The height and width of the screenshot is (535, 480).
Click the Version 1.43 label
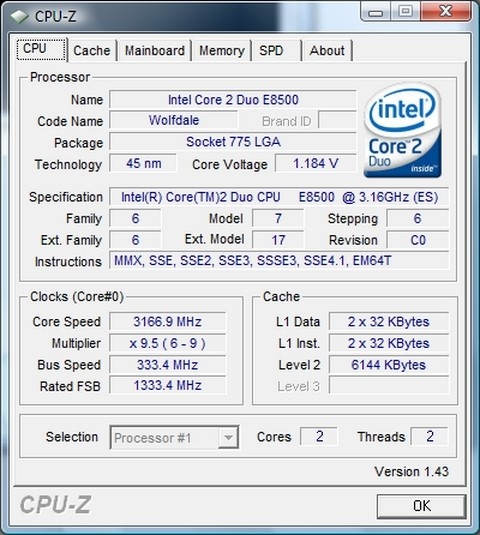click(x=411, y=472)
